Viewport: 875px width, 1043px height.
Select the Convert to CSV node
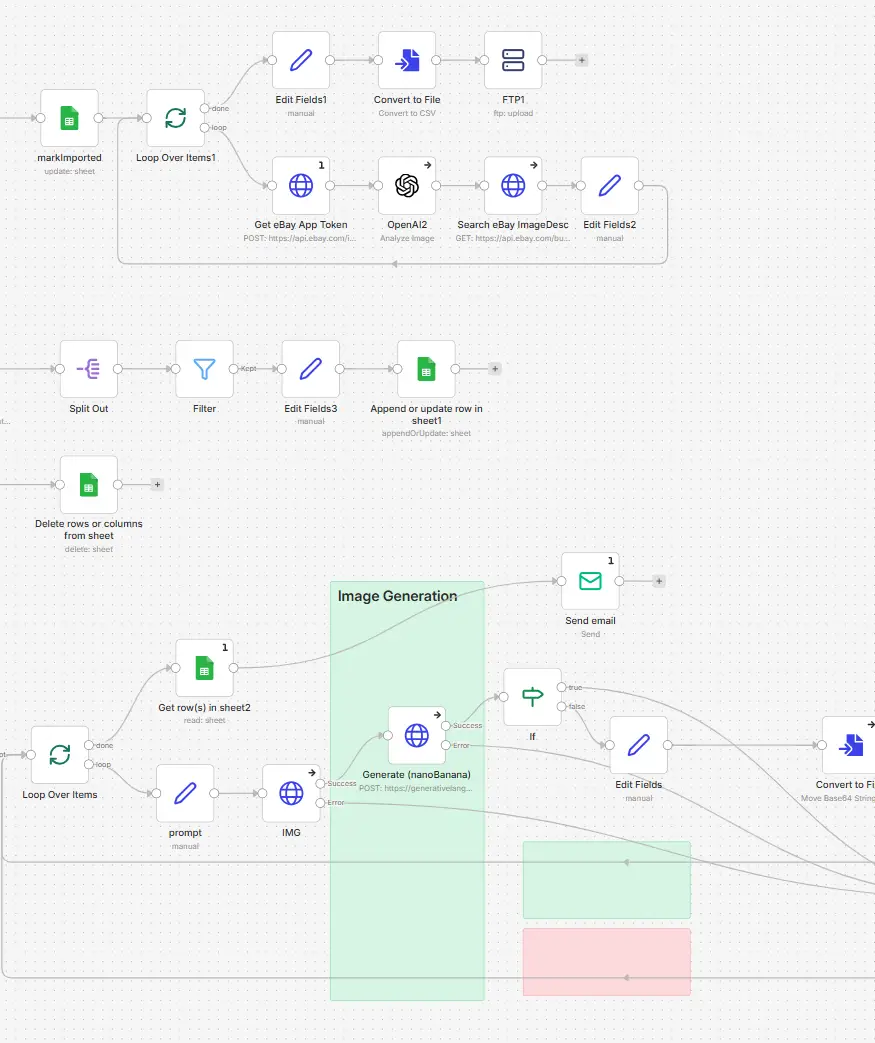point(407,60)
